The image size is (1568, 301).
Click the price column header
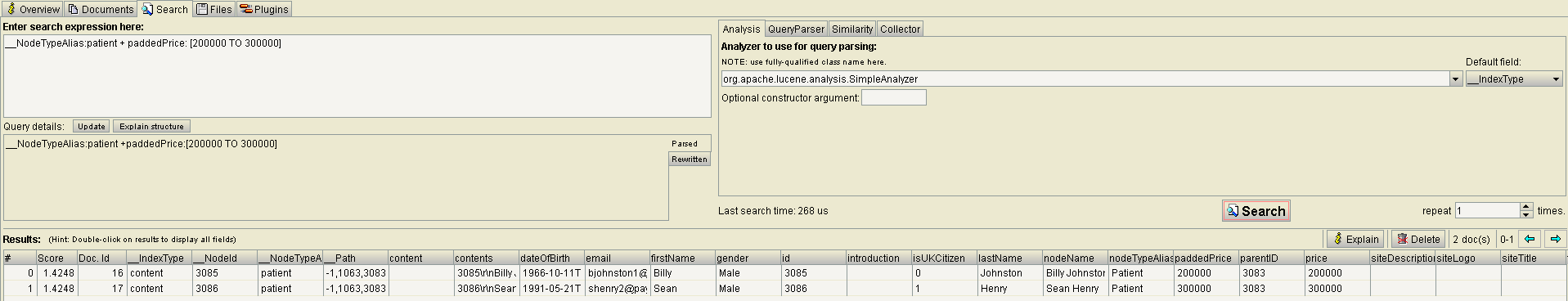pyautogui.click(x=1337, y=258)
